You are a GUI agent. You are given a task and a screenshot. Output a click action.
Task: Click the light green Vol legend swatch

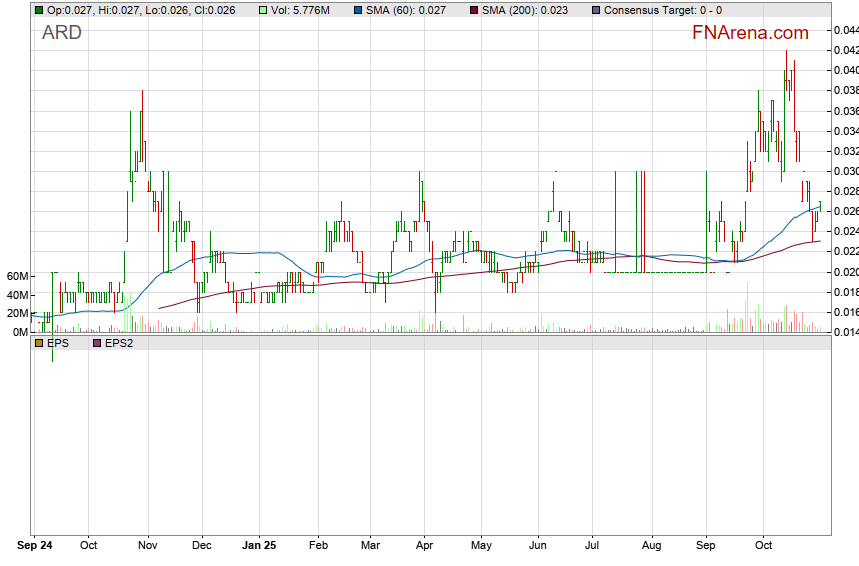pos(263,10)
